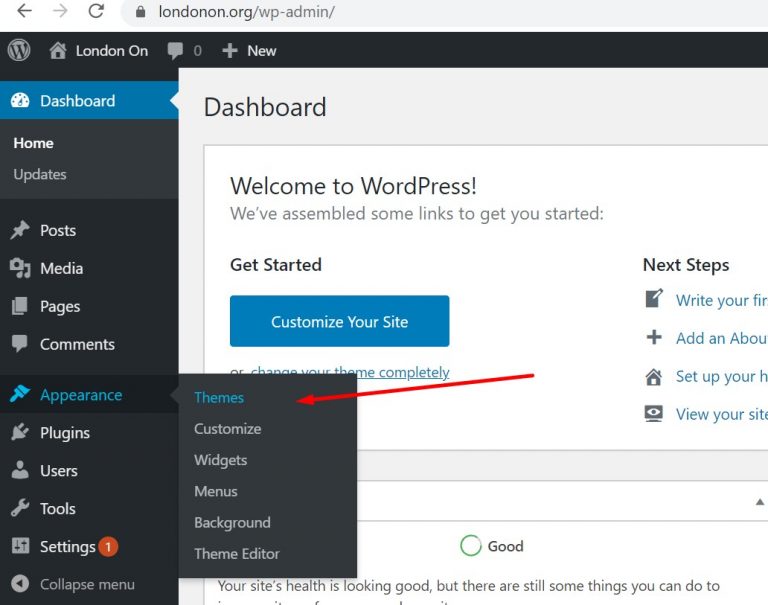Click the Dashboard gauge icon
Screen dimensions: 768x605
click(x=20, y=100)
